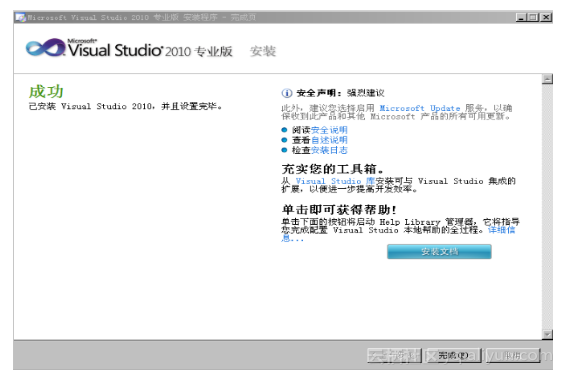Click the 已安装 Visual Studio 2010 message
Viewport: 564px width, 376px height.
coord(125,106)
